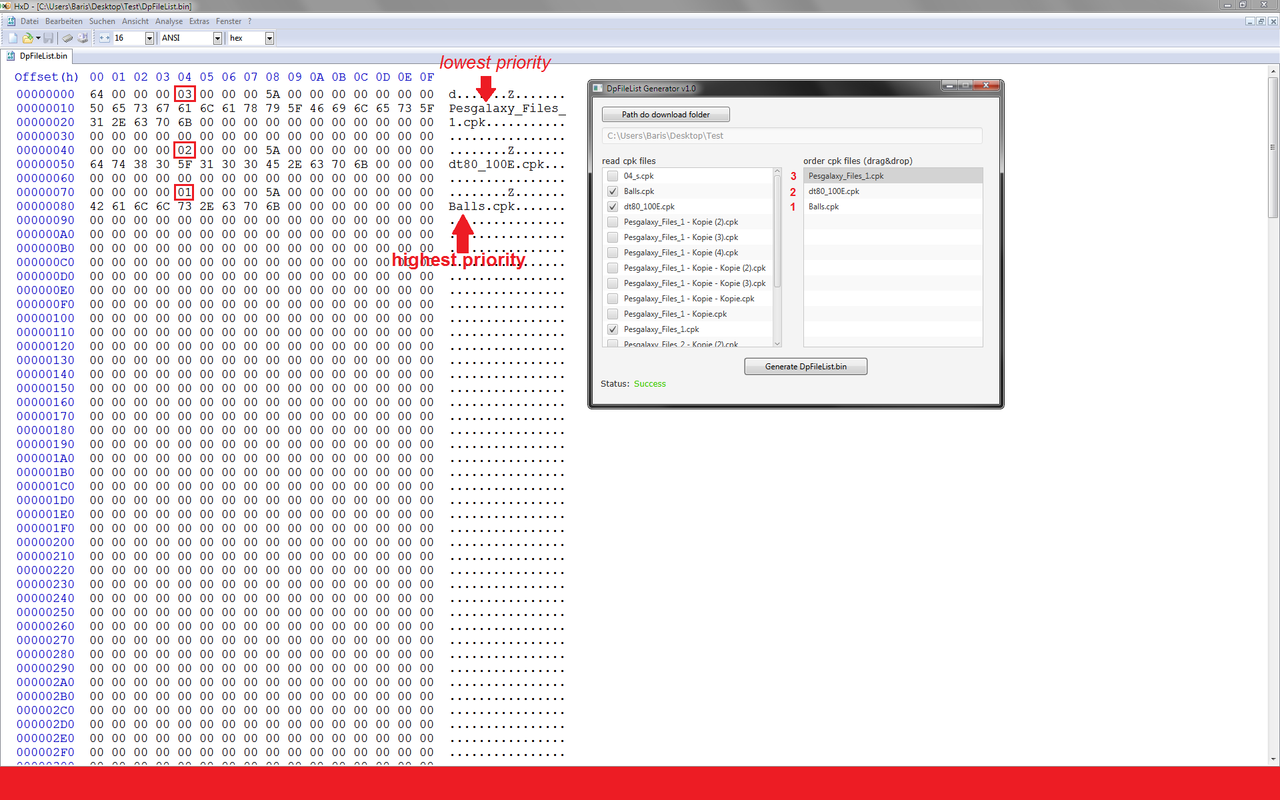The height and width of the screenshot is (800, 1280).
Task: Open the Extras menu
Action: click(x=199, y=20)
